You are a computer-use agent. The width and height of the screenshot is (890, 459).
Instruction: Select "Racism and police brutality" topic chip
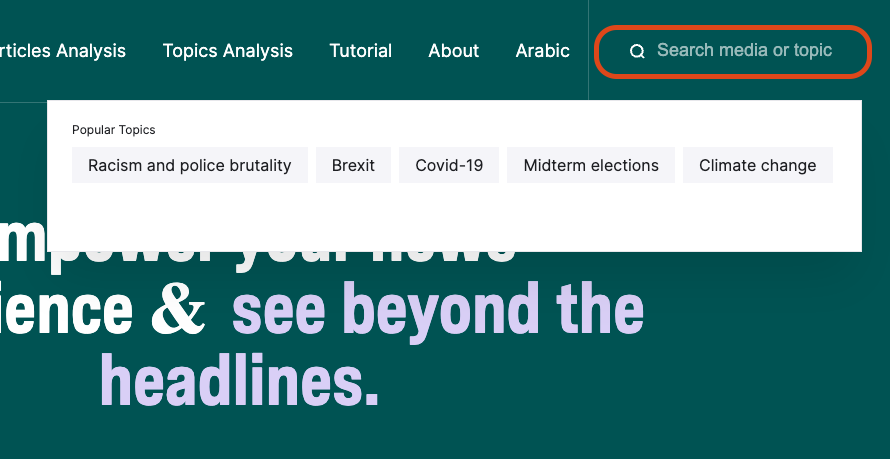(190, 165)
